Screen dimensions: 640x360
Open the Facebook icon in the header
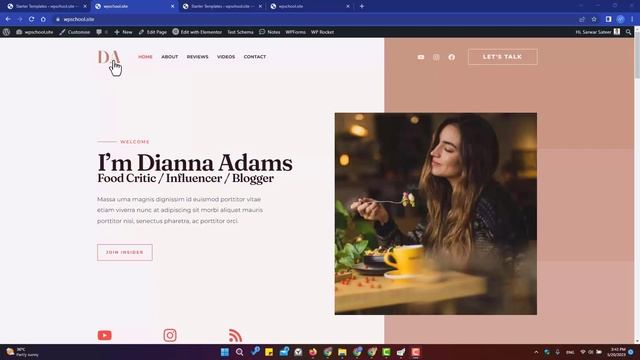coord(451,57)
